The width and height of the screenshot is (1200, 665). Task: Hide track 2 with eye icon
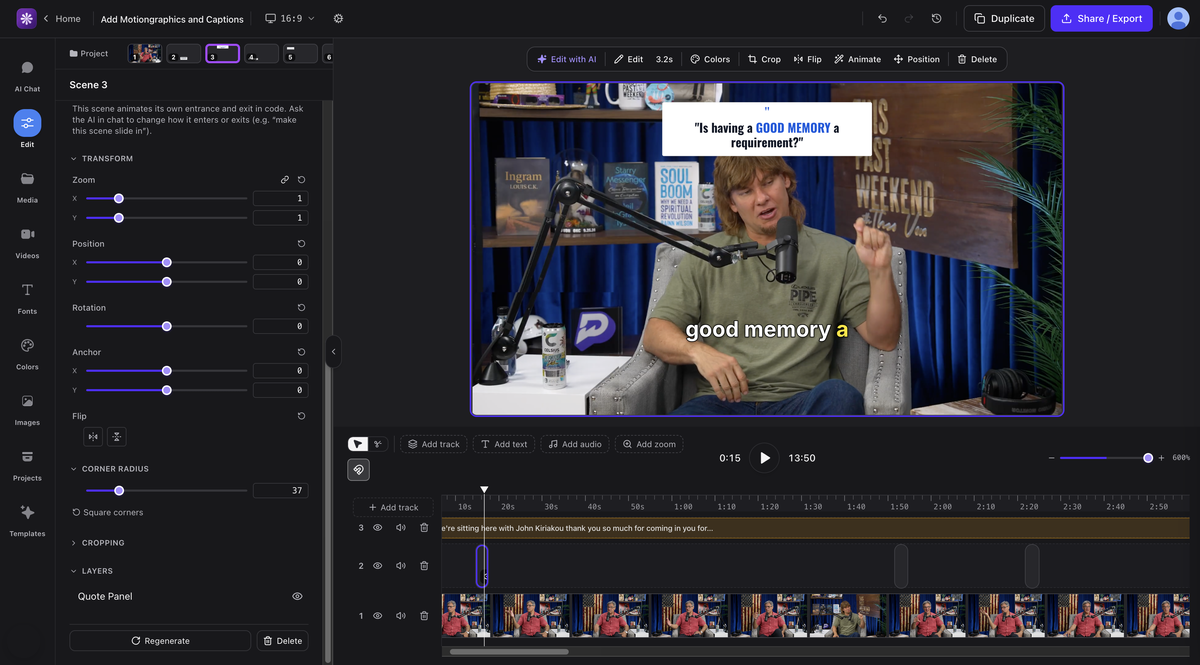[x=378, y=566]
